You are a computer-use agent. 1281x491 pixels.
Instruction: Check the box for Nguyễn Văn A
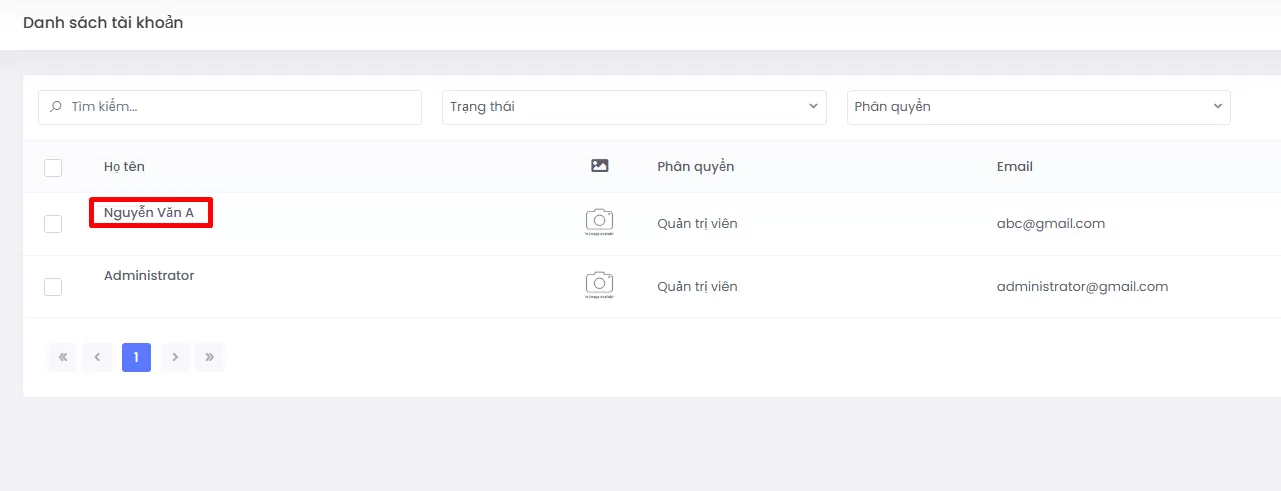click(53, 224)
